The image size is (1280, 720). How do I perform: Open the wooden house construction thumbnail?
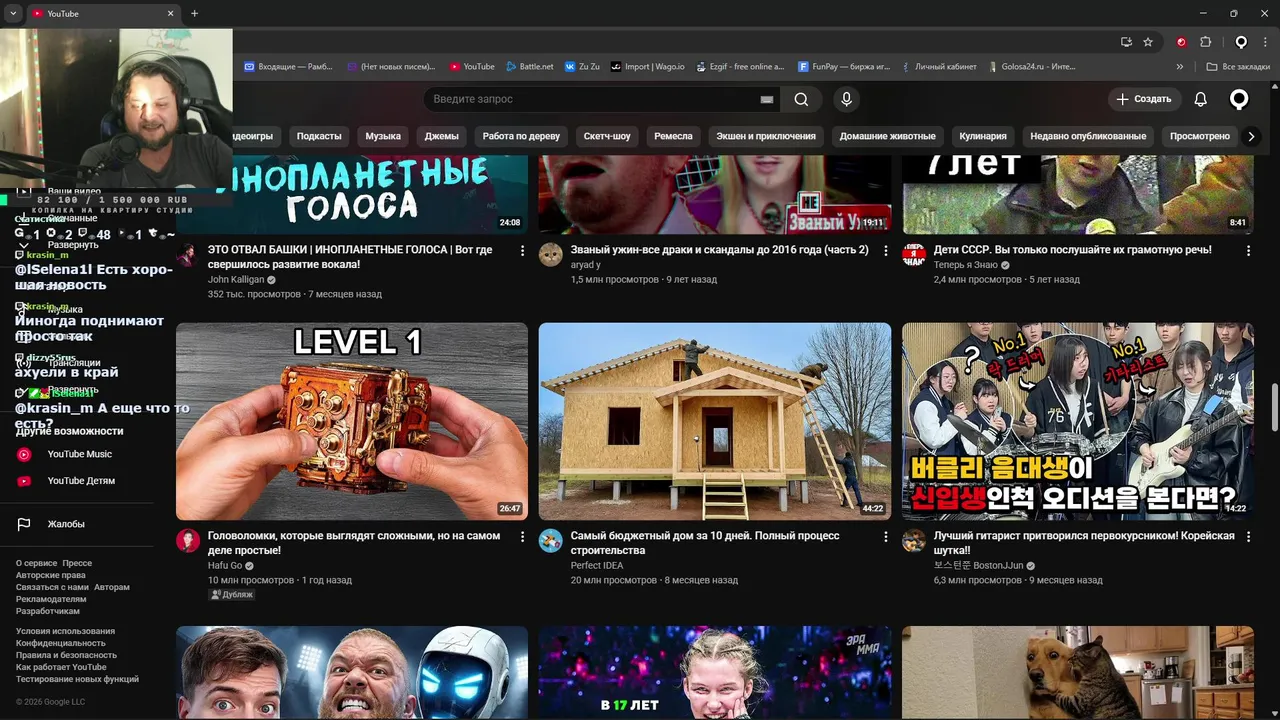tap(715, 421)
